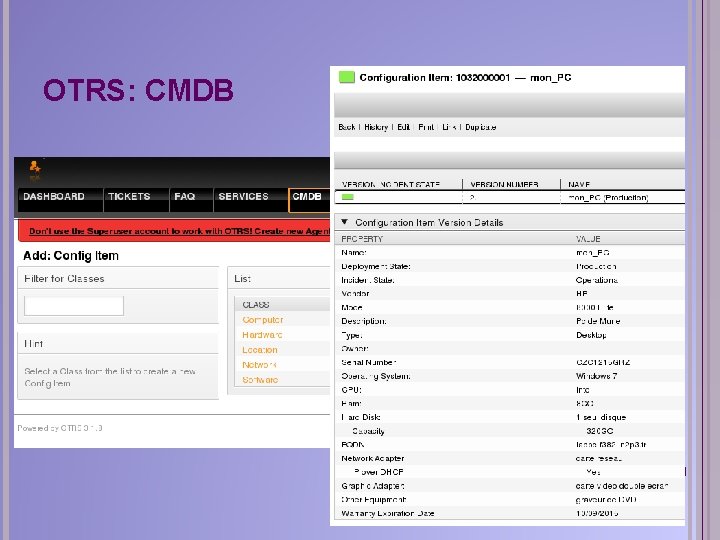Click the Duplicate link

tap(480, 127)
